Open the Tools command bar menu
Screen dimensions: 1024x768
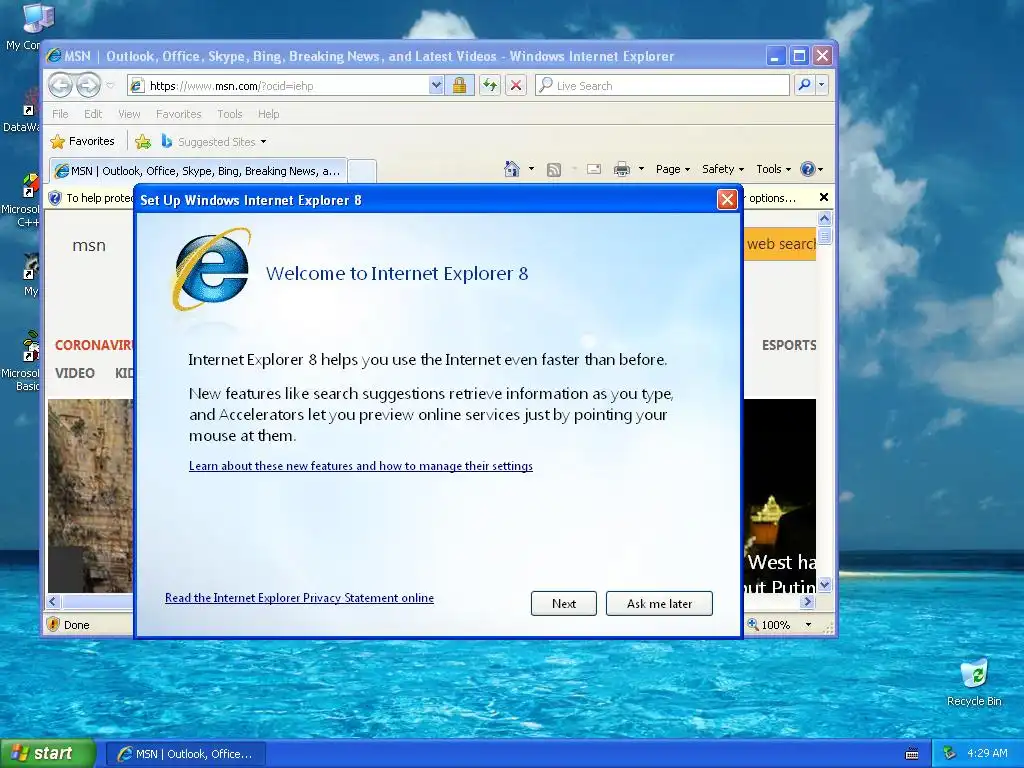(773, 169)
